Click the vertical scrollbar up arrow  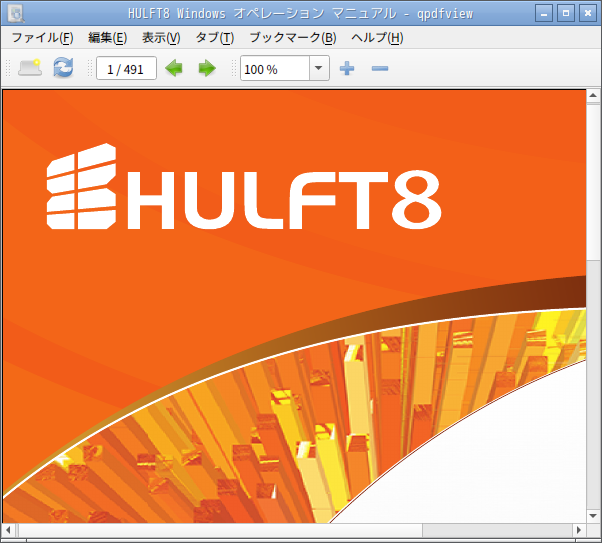(593, 95)
